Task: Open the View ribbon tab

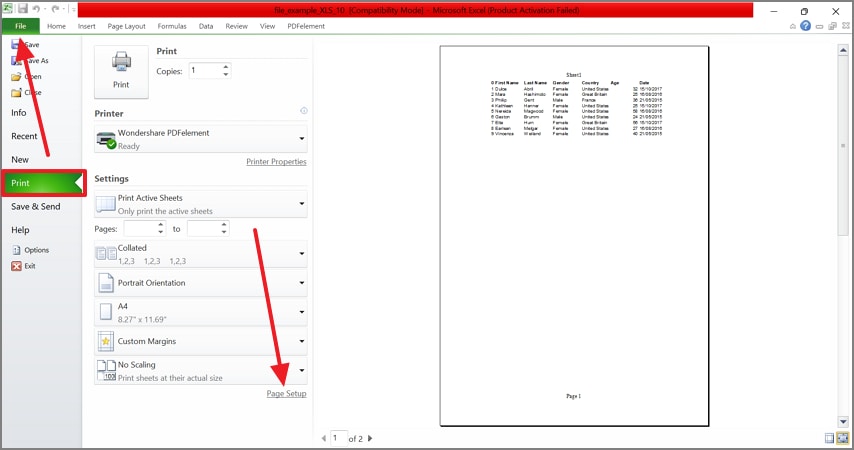Action: (267, 26)
